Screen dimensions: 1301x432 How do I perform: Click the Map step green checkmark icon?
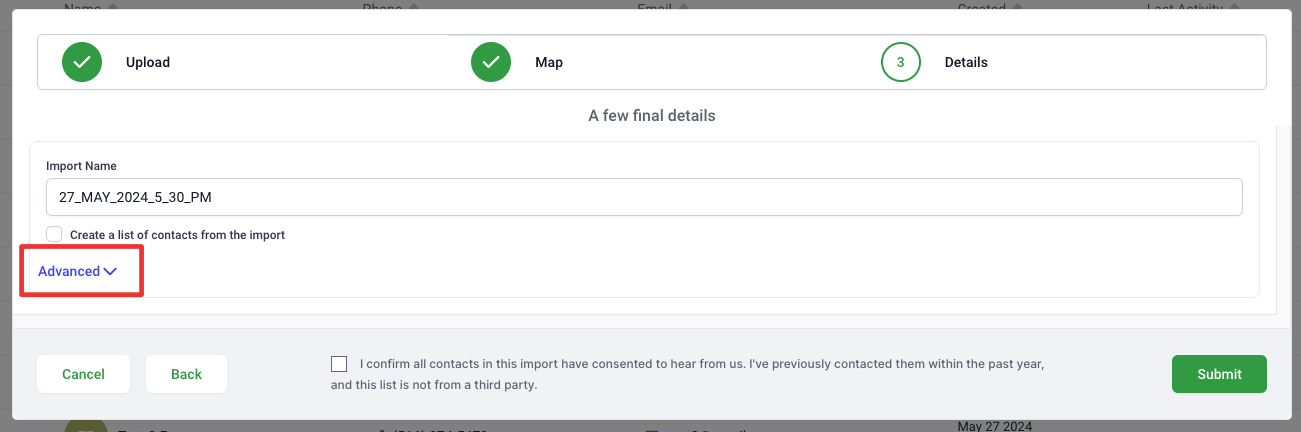492,62
